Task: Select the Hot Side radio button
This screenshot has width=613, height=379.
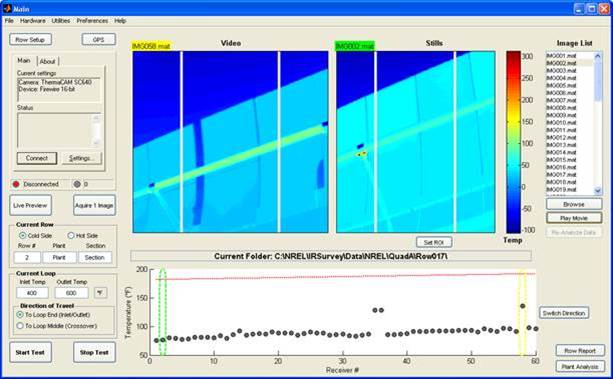Action: pyautogui.click(x=71, y=235)
